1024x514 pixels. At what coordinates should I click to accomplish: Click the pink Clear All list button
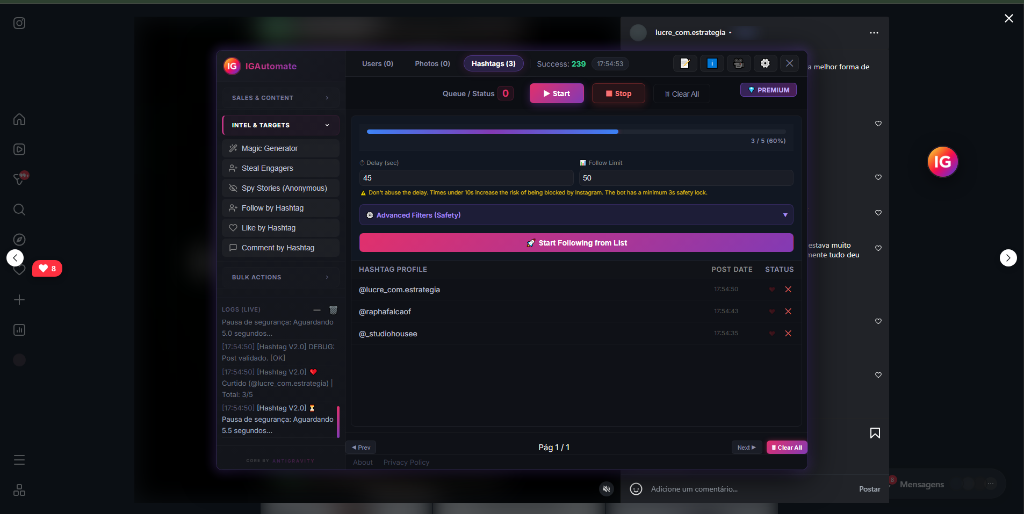pyautogui.click(x=787, y=447)
